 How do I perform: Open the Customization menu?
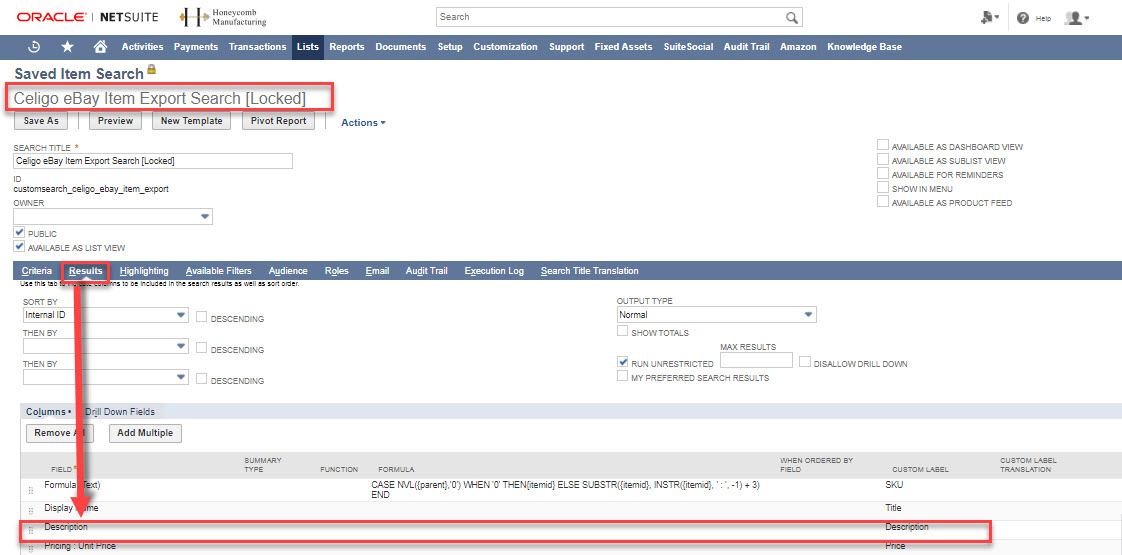(x=505, y=46)
